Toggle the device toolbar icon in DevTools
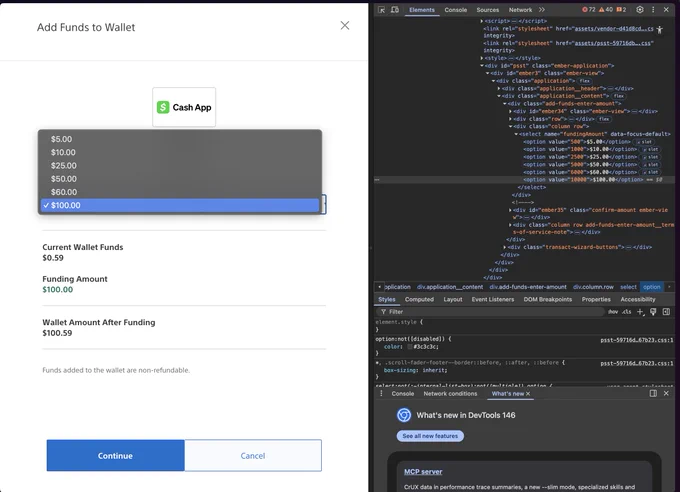Image resolution: width=680 pixels, height=492 pixels. click(395, 10)
